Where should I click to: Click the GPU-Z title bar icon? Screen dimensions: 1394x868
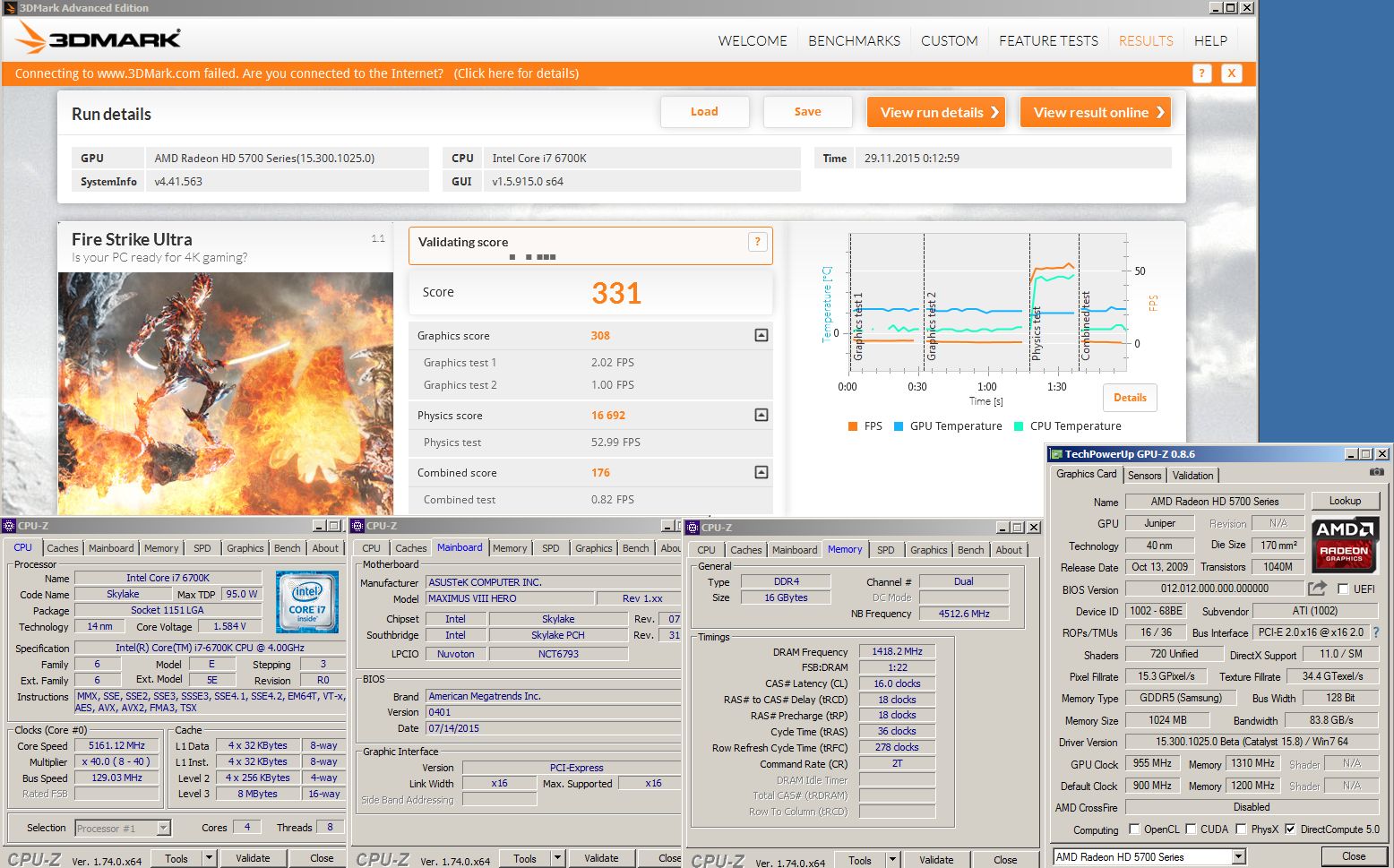1056,454
